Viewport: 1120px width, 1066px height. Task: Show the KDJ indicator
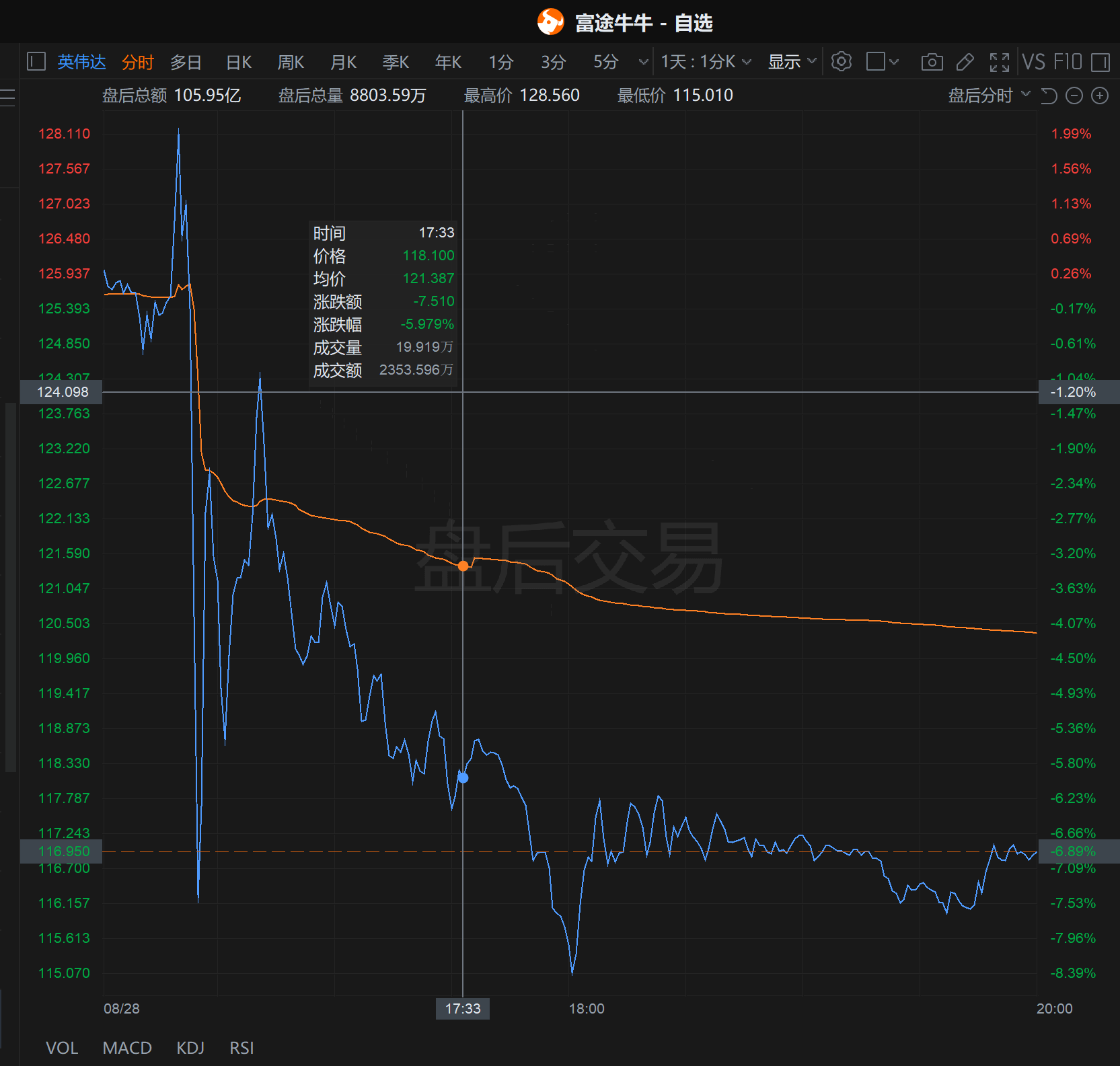[x=190, y=1048]
